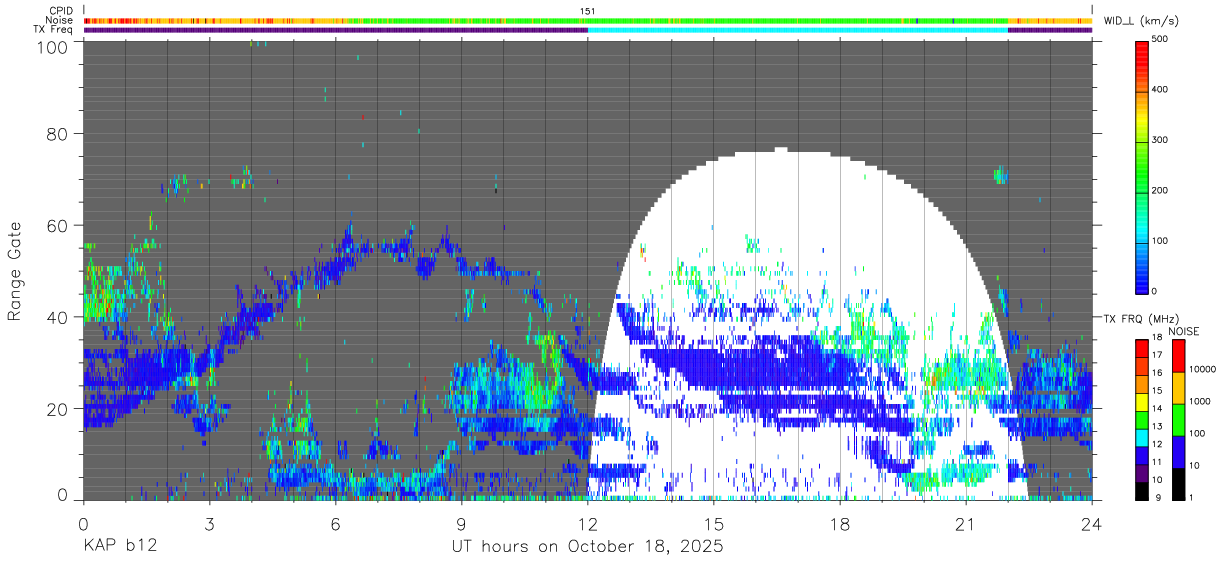Click the 80 tick on Range Gate axis
Screen dimensions: 1228x567
click(x=57, y=133)
